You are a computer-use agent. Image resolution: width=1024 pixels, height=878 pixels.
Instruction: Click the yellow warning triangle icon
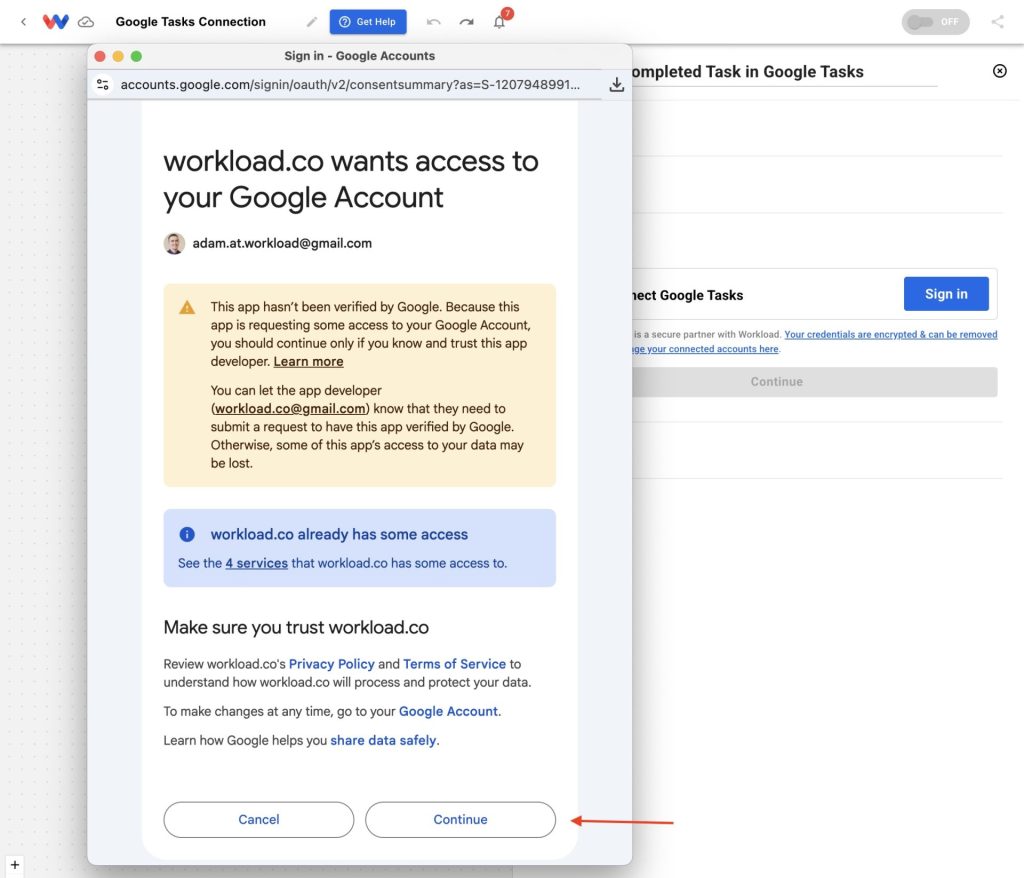point(187,307)
